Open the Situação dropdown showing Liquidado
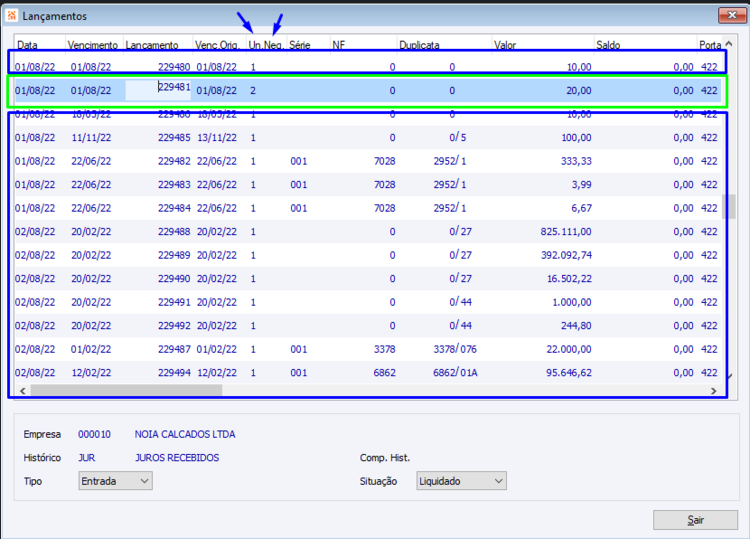Image resolution: width=750 pixels, height=539 pixels. point(461,481)
